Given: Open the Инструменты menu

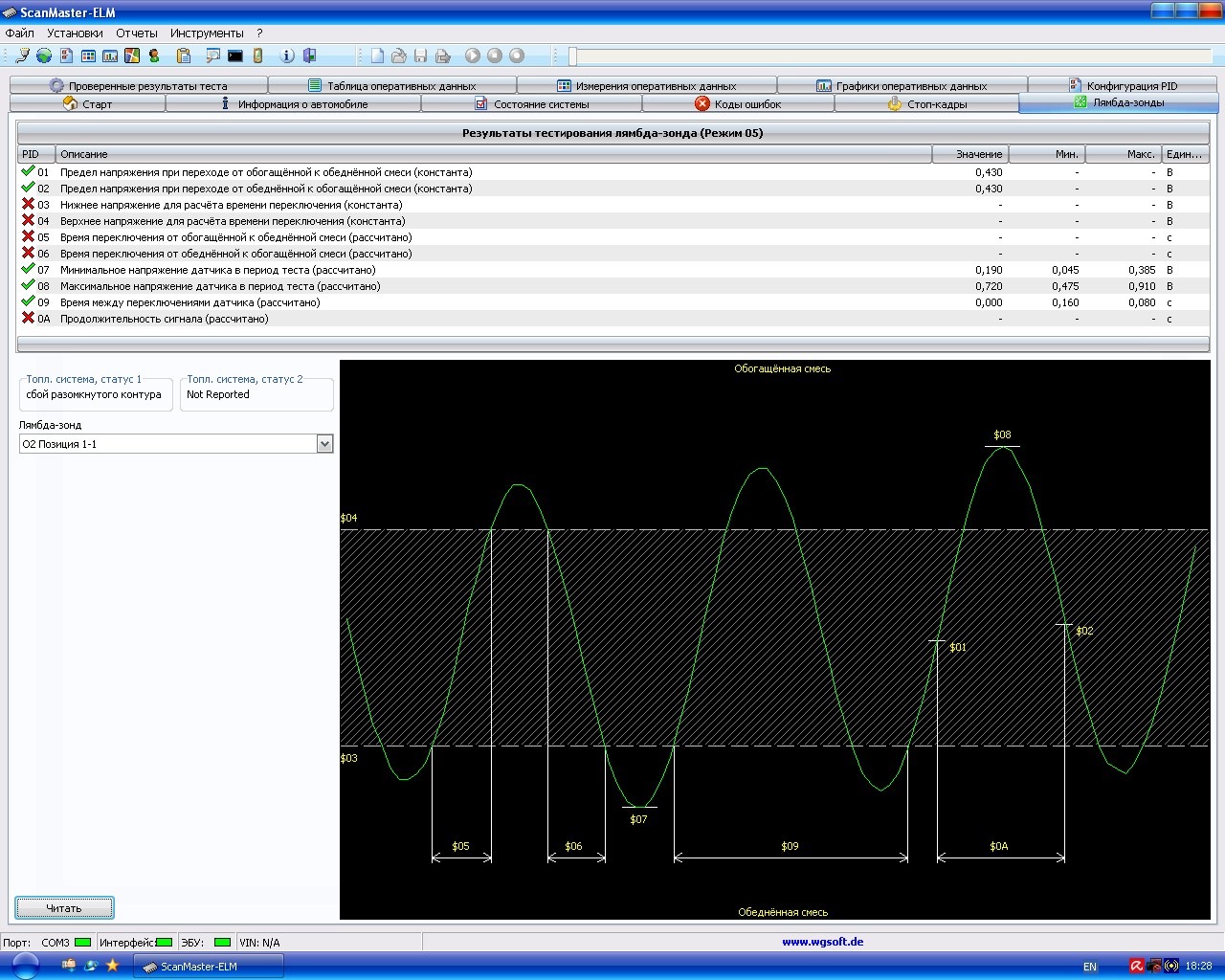Looking at the screenshot, I should pyautogui.click(x=207, y=33).
